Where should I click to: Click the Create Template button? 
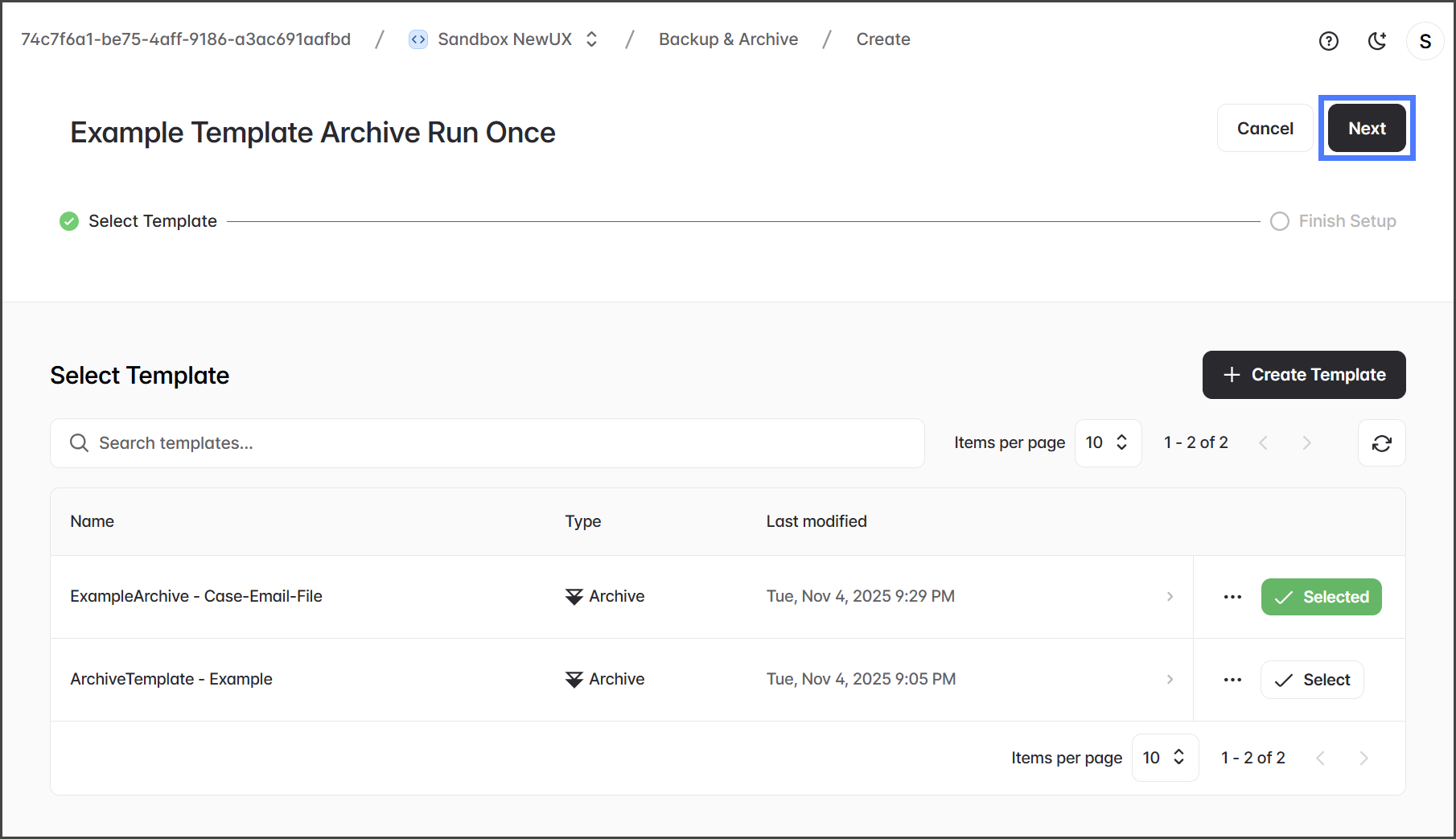coord(1303,375)
